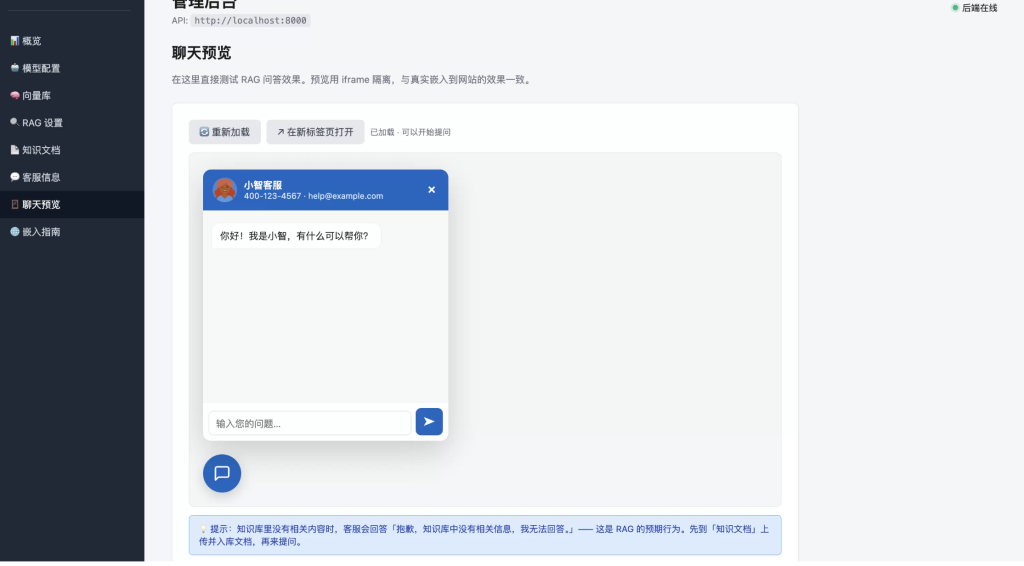Click the light bulb tip icon
Viewport: 1024px width, 566px height.
tap(203, 529)
